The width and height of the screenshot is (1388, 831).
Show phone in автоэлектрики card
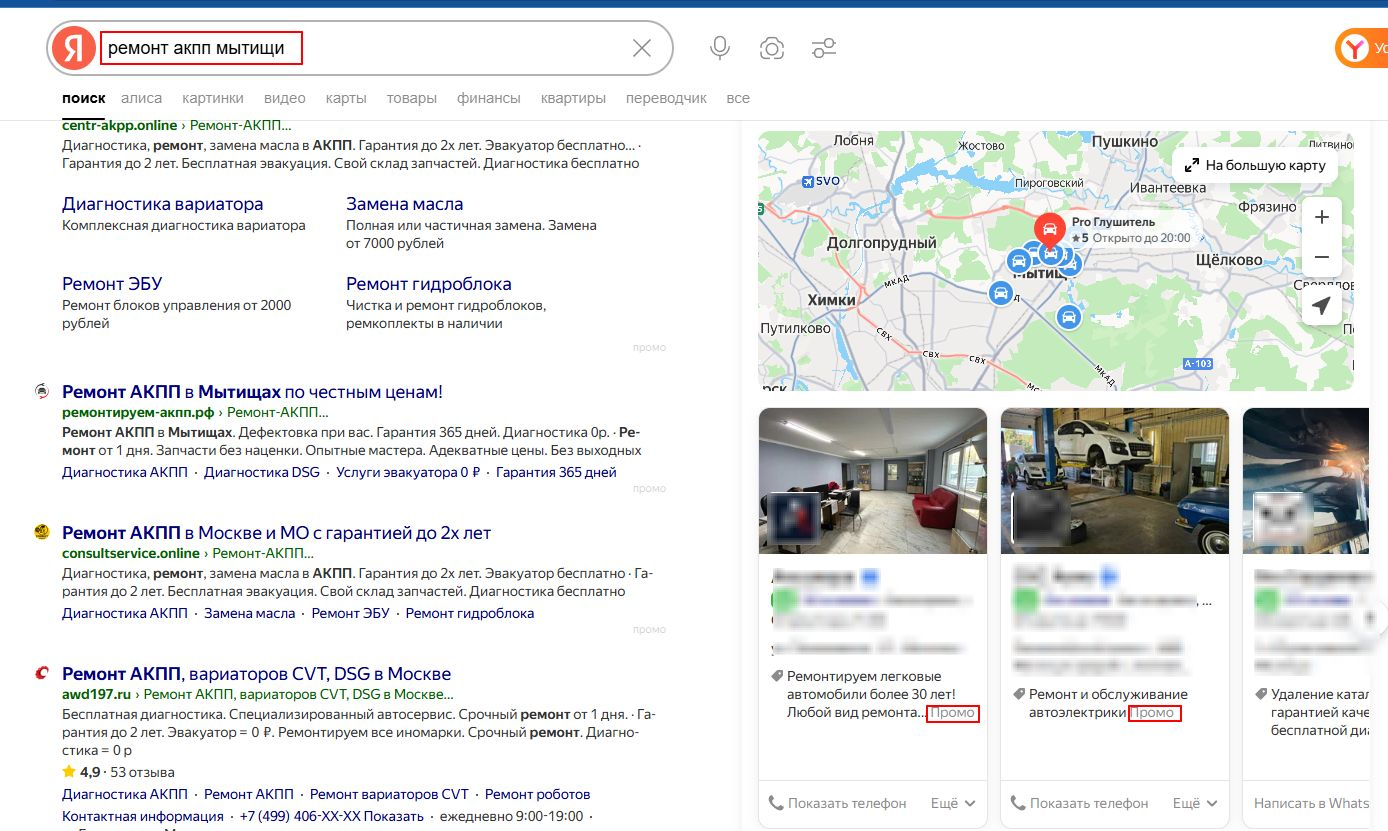tap(1080, 803)
